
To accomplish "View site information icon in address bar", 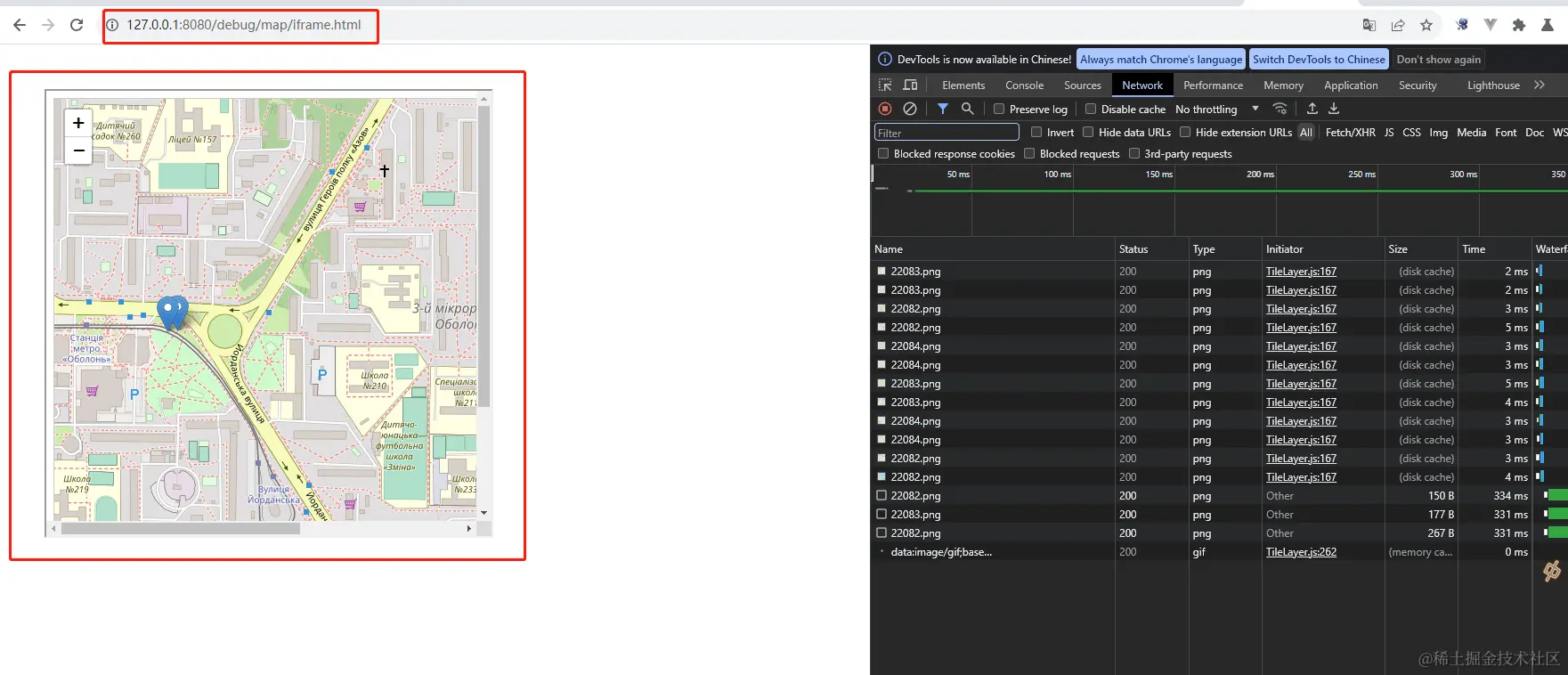I will (113, 25).
